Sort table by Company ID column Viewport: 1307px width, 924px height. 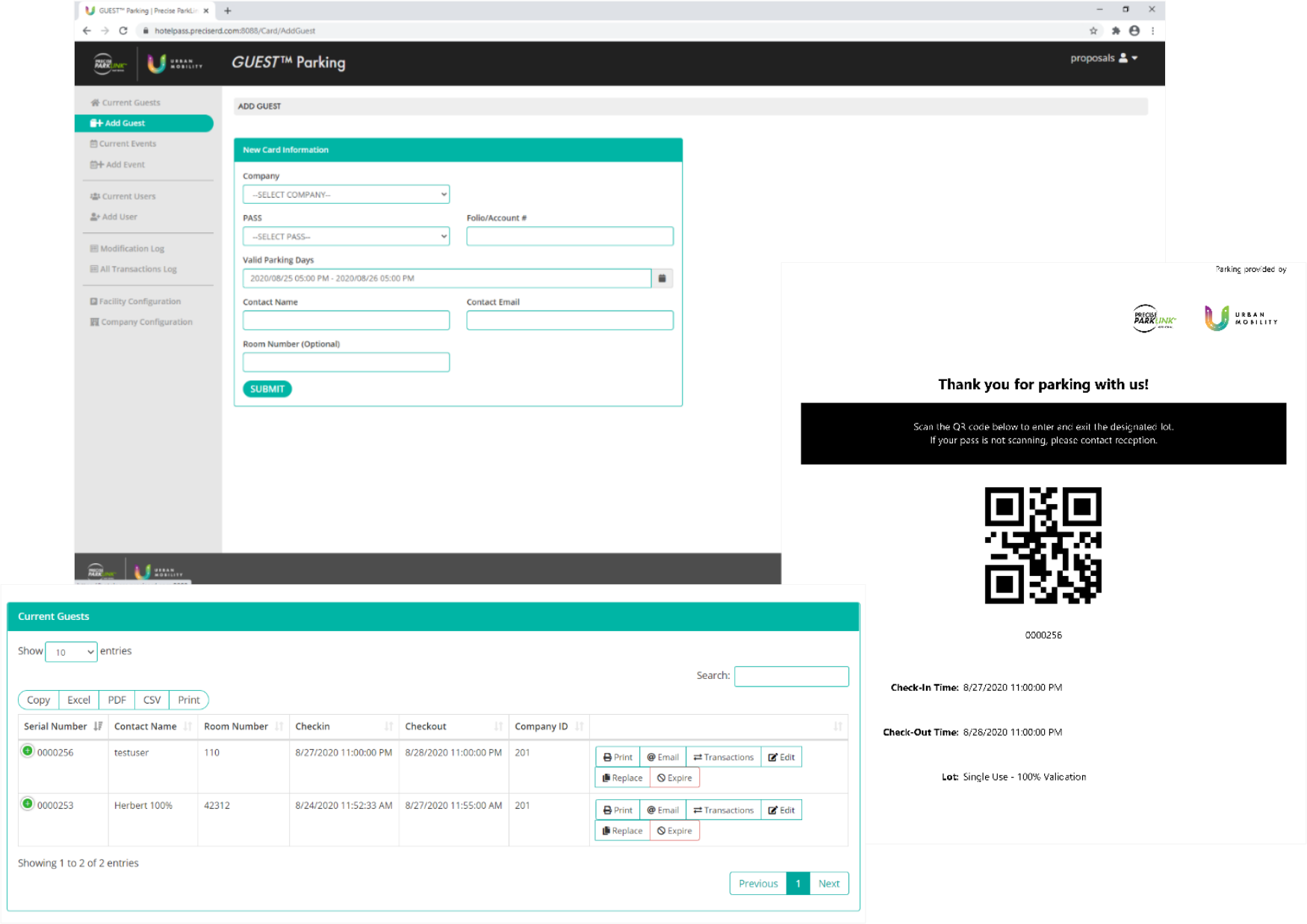[x=549, y=726]
